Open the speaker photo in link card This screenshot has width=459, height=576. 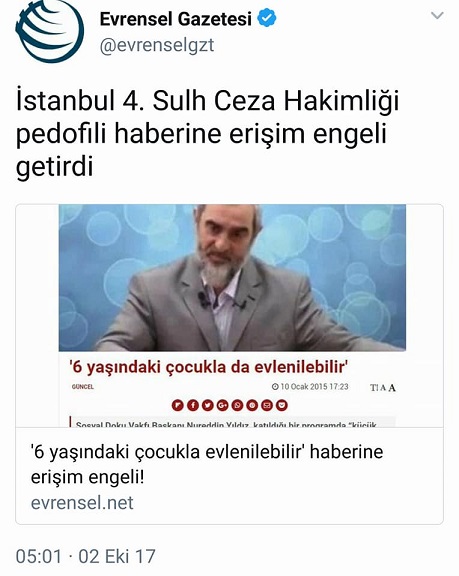click(232, 278)
